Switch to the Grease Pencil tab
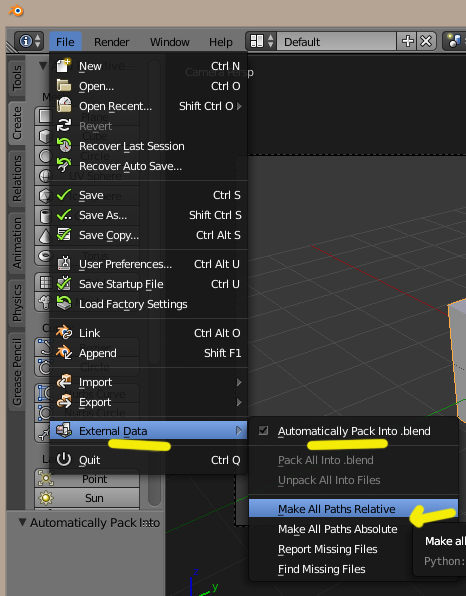The width and height of the screenshot is (466, 596). [x=17, y=372]
